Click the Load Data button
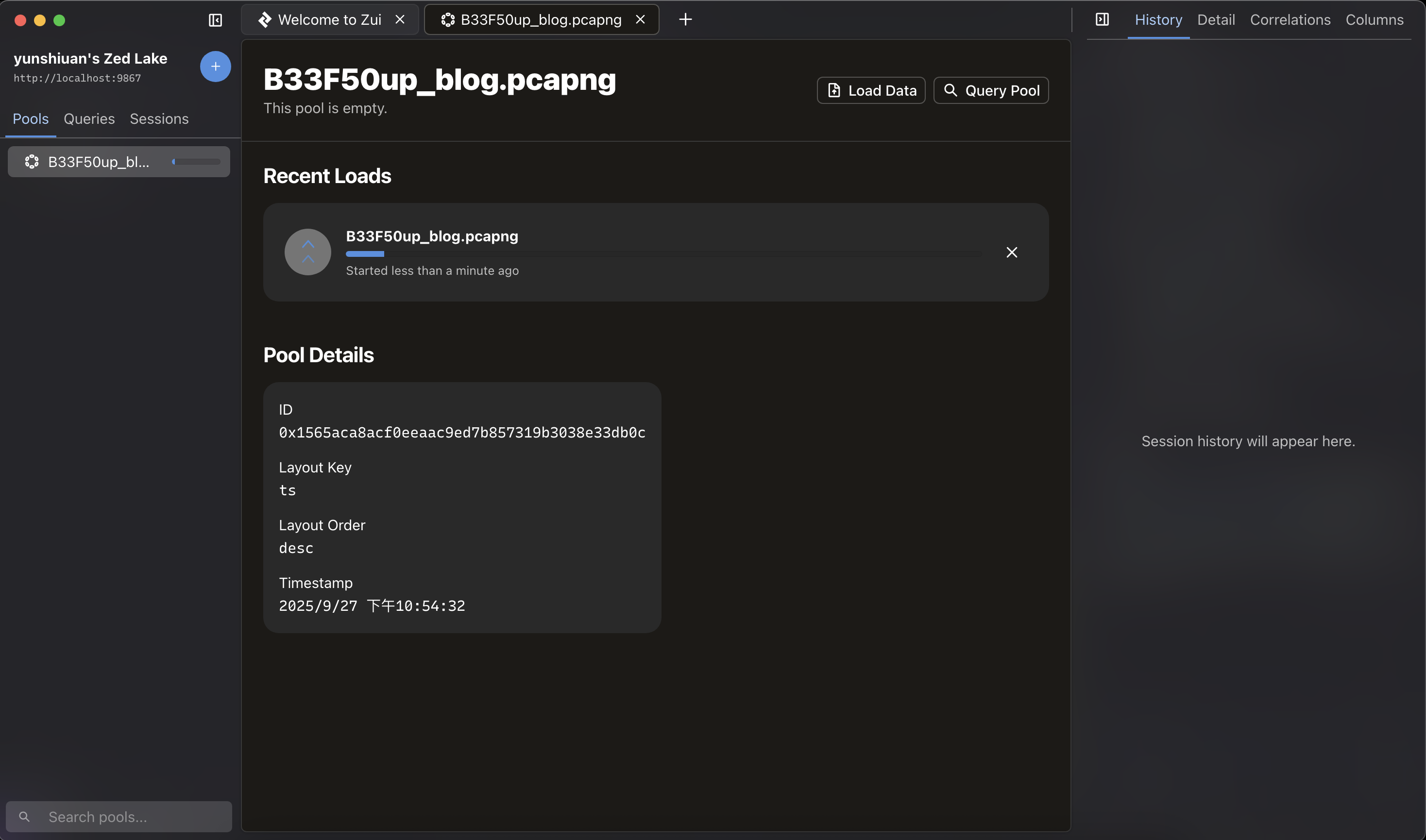Image resolution: width=1426 pixels, height=840 pixels. (871, 91)
